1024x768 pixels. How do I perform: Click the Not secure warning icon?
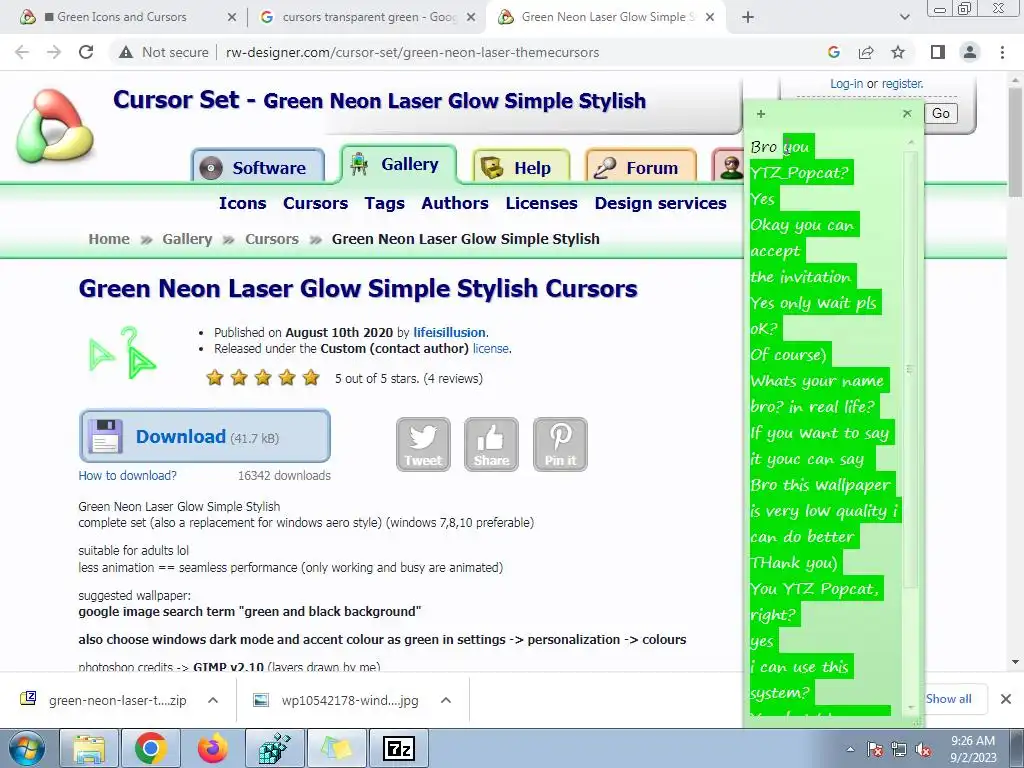(126, 52)
